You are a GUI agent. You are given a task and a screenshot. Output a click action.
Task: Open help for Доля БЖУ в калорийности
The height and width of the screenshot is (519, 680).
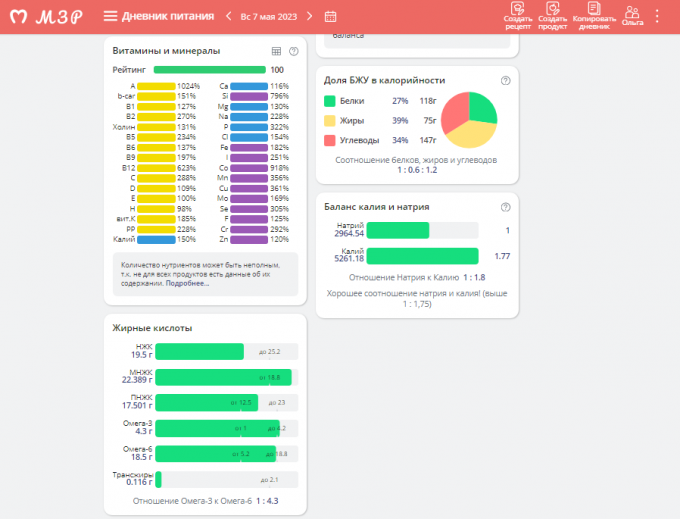pos(505,81)
